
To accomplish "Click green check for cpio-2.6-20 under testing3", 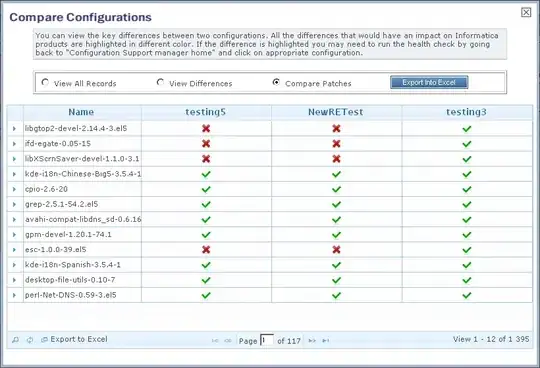I will (x=467, y=189).
